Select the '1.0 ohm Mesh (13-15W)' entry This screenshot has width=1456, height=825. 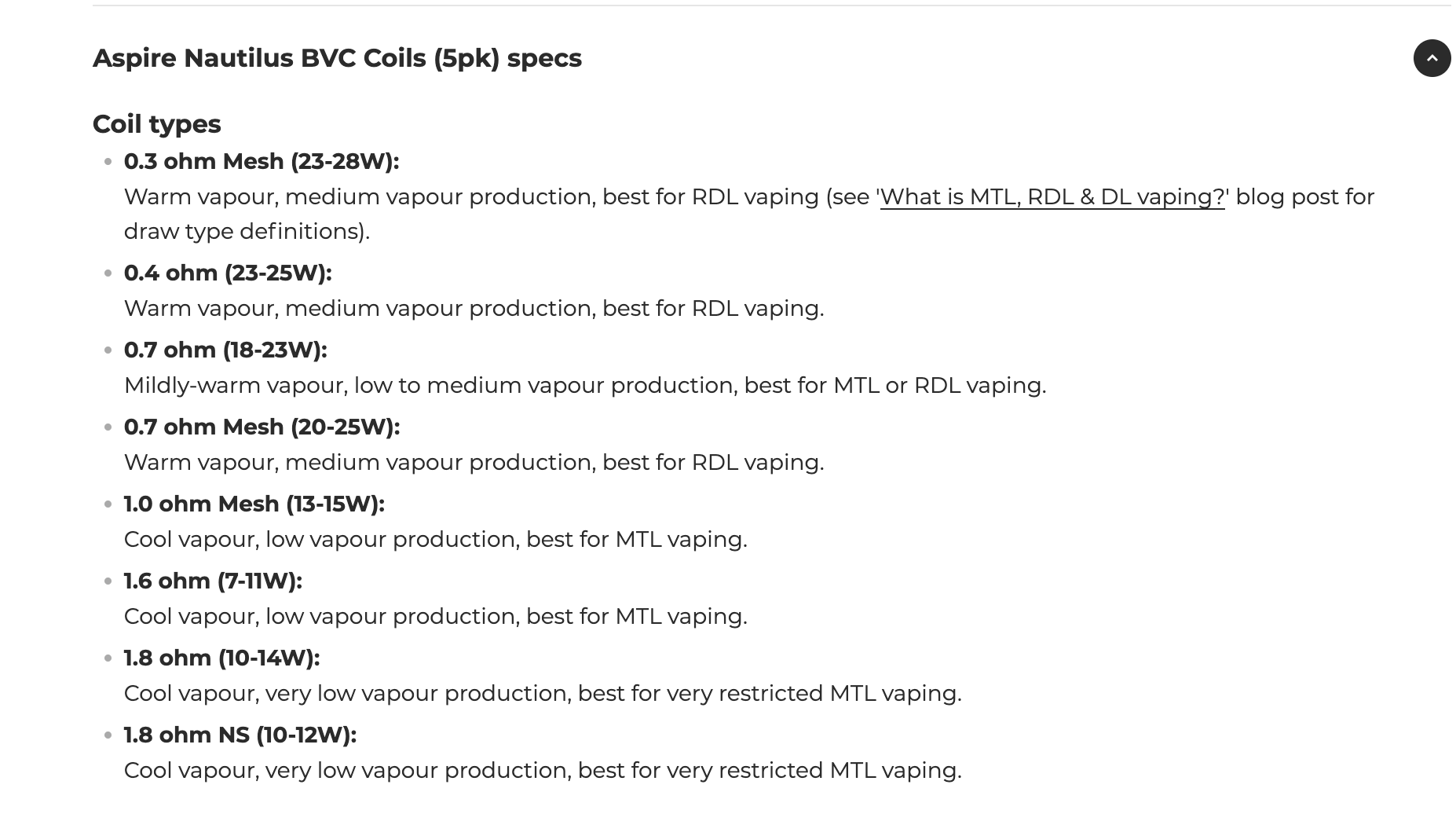coord(254,504)
